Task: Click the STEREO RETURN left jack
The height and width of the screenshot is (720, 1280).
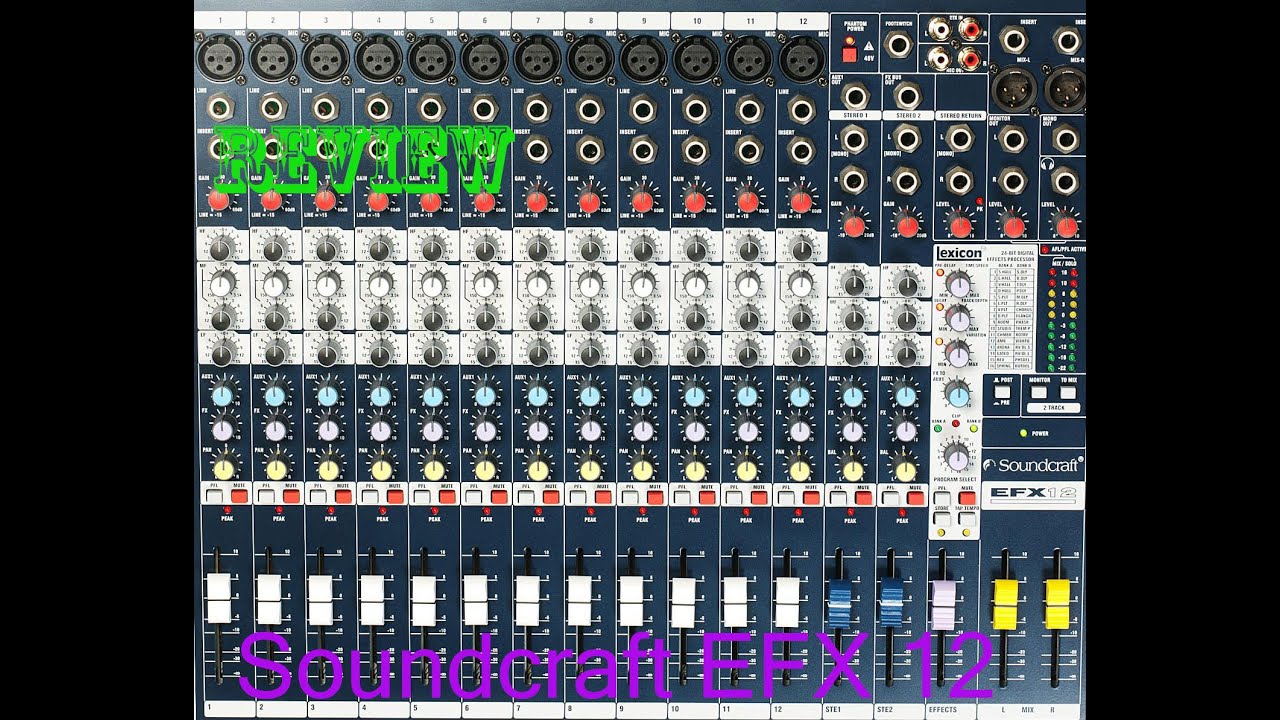Action: (961, 138)
